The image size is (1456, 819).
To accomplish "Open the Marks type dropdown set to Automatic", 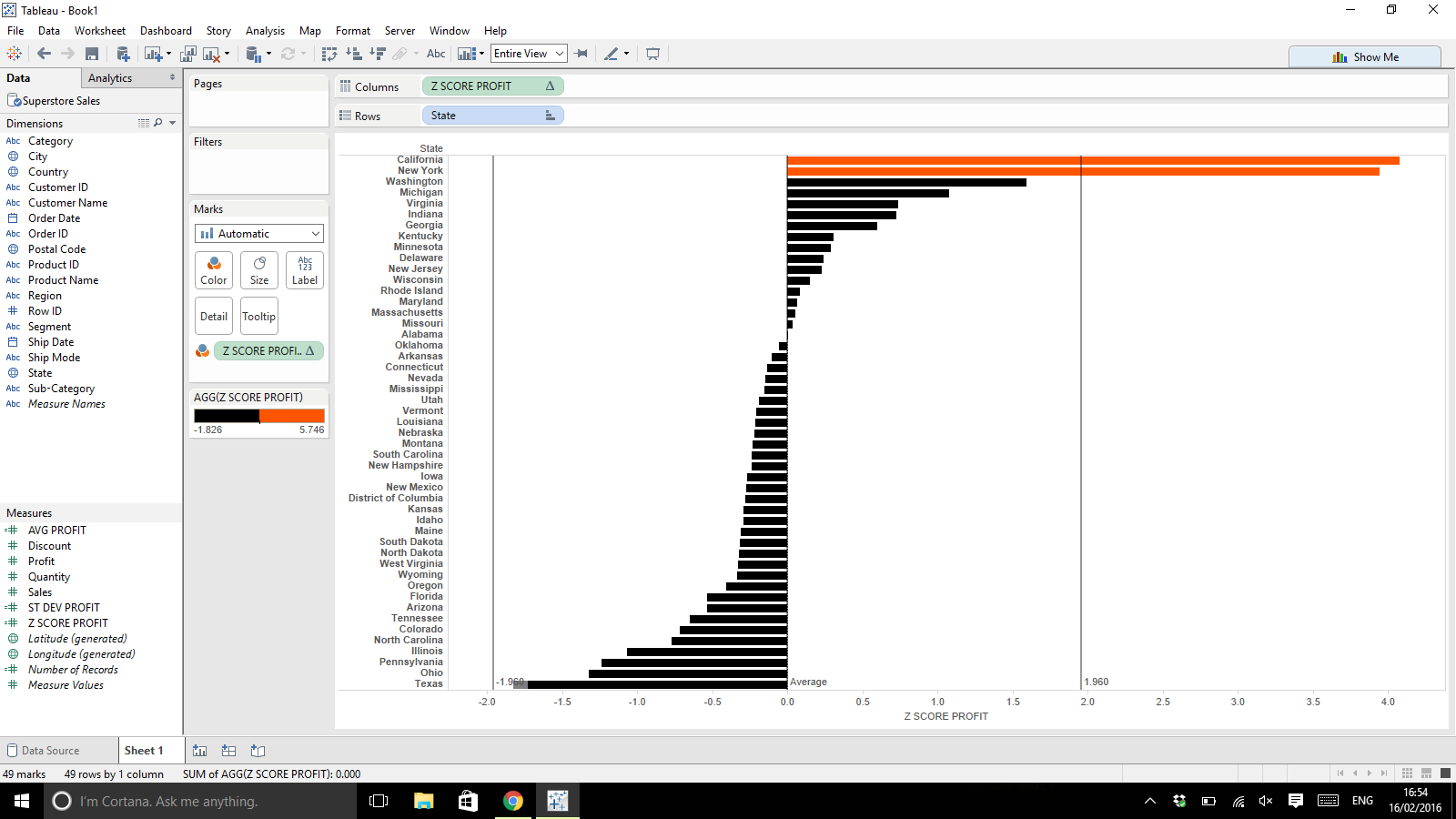I will [259, 234].
